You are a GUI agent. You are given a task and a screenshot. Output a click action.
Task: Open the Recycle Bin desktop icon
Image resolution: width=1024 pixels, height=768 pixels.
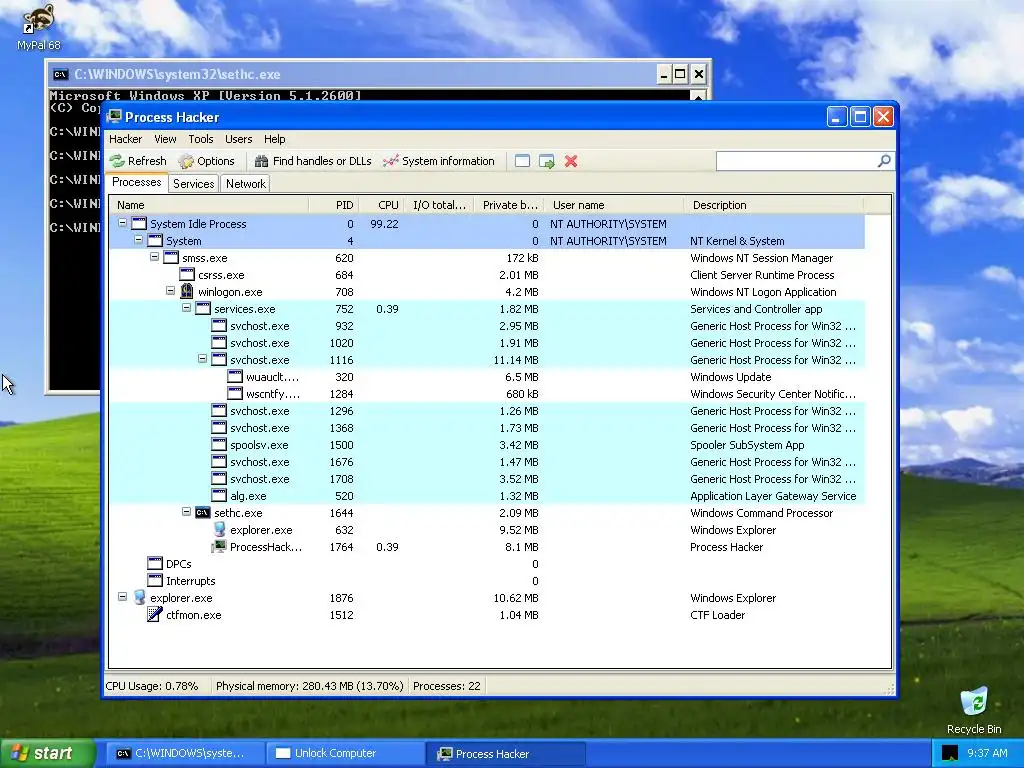(x=974, y=711)
